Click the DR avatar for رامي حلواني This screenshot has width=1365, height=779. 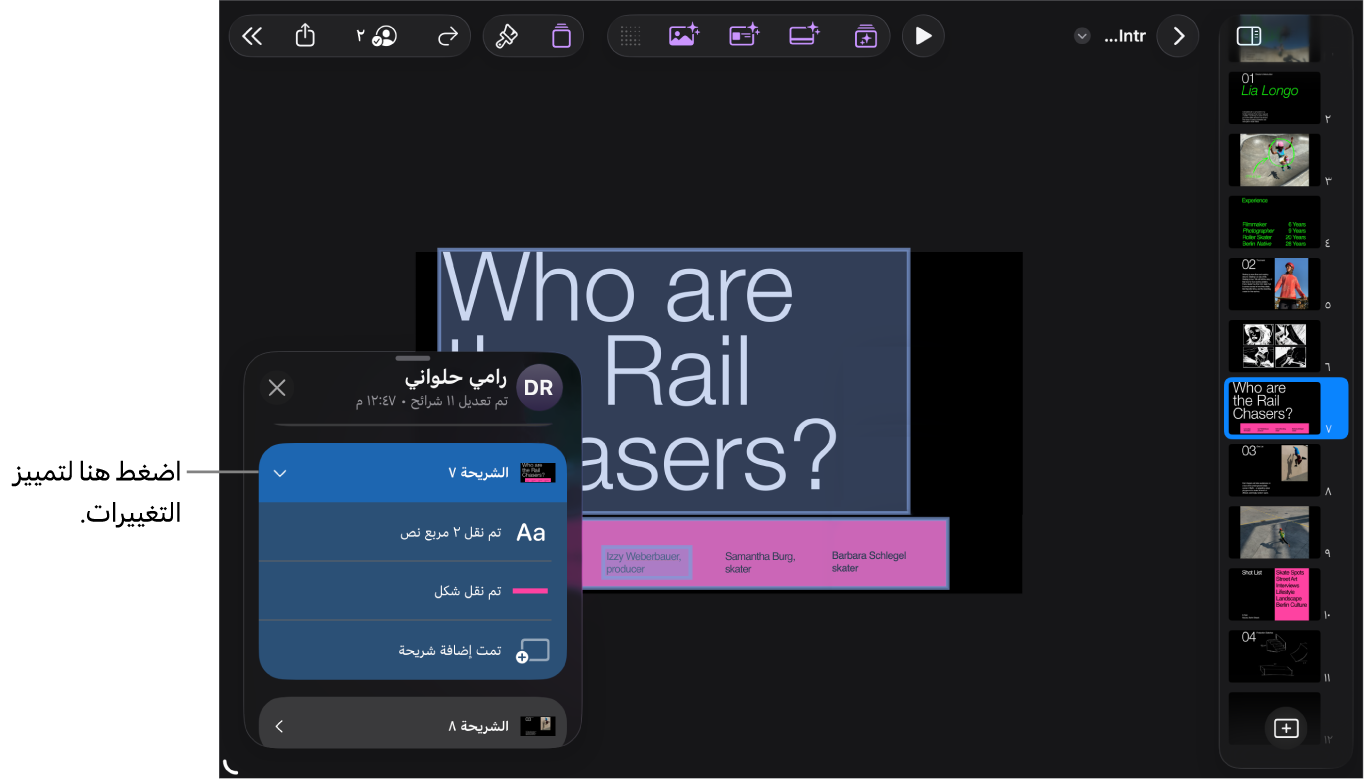coord(538,388)
